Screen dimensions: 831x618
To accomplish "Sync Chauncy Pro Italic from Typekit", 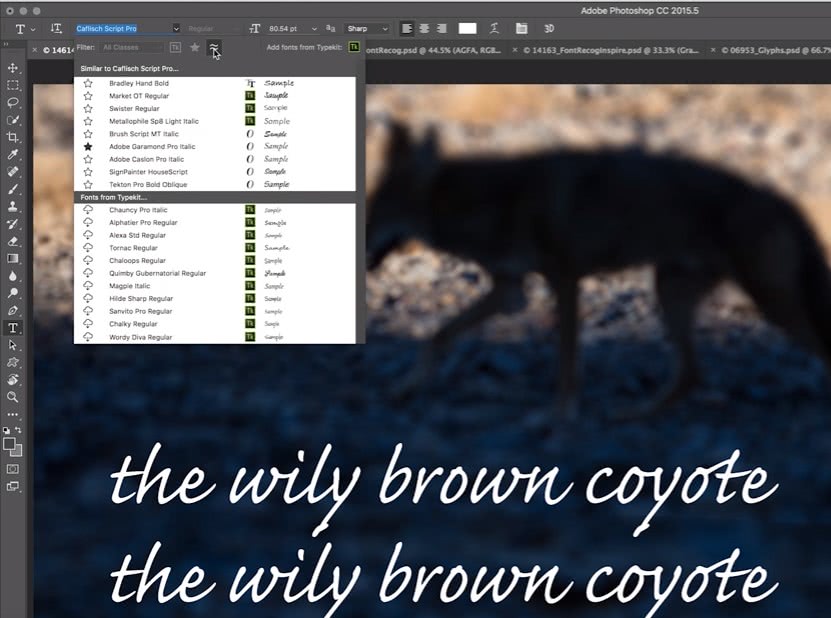I will point(88,210).
